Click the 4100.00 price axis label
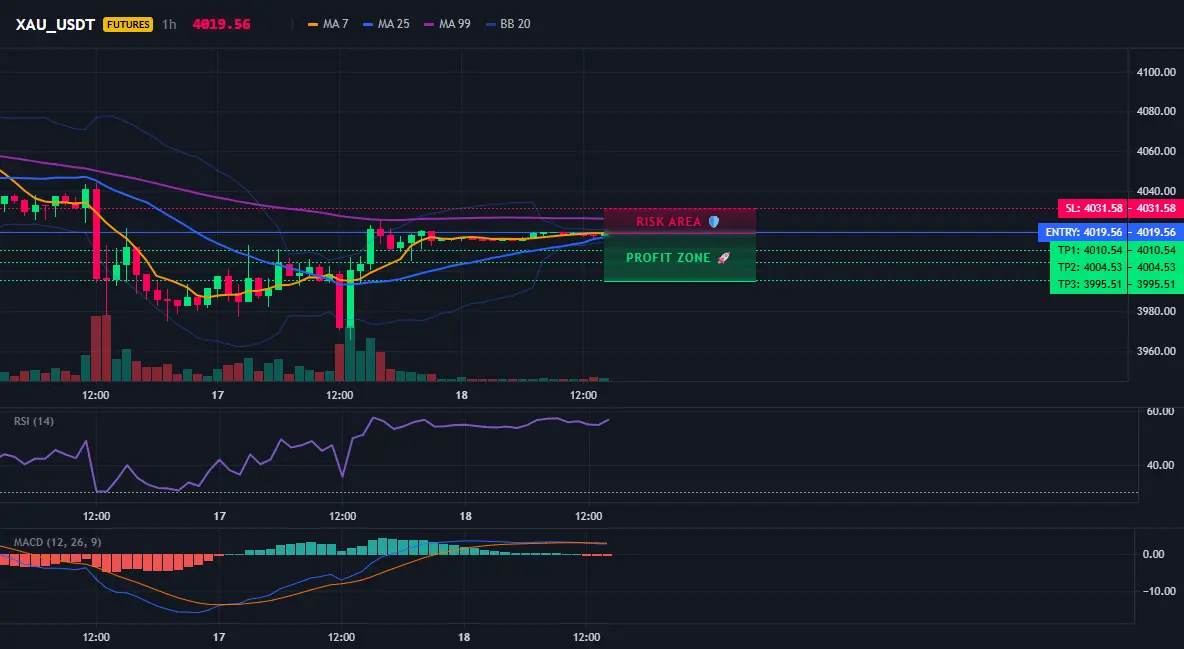Image resolution: width=1184 pixels, height=649 pixels. [1156, 73]
